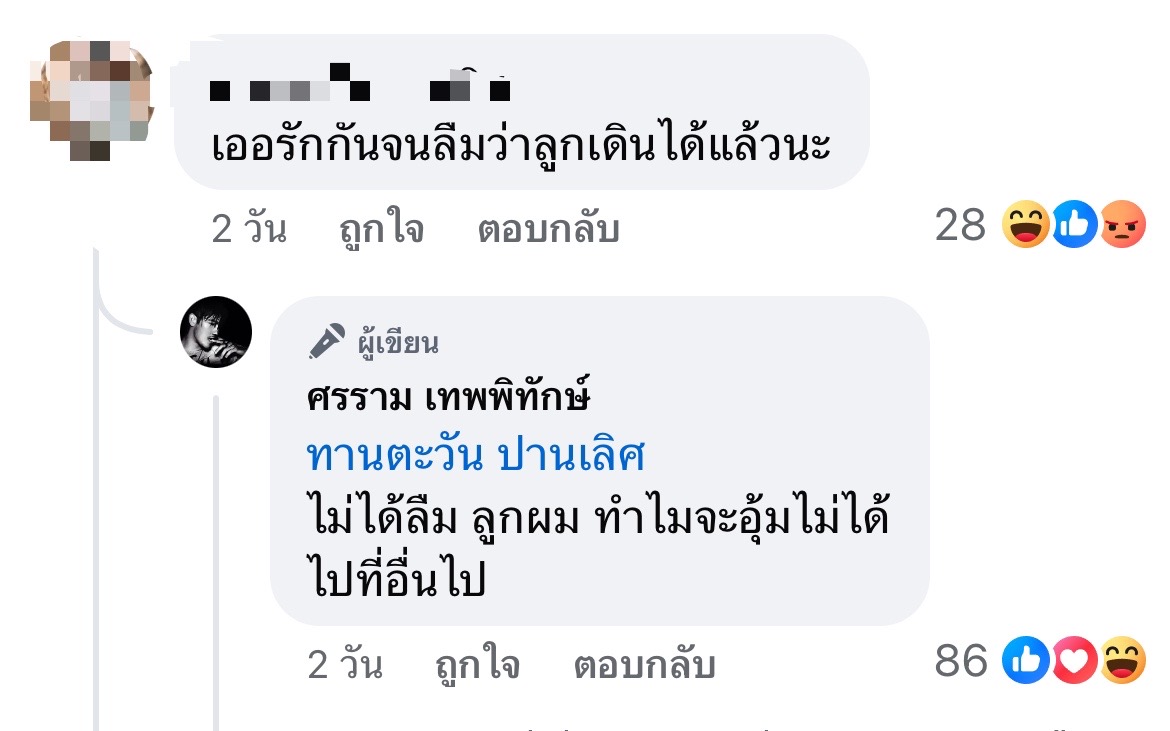Click the 2 วัน timestamp on first comment
This screenshot has height=731, width=1170.
point(248,228)
